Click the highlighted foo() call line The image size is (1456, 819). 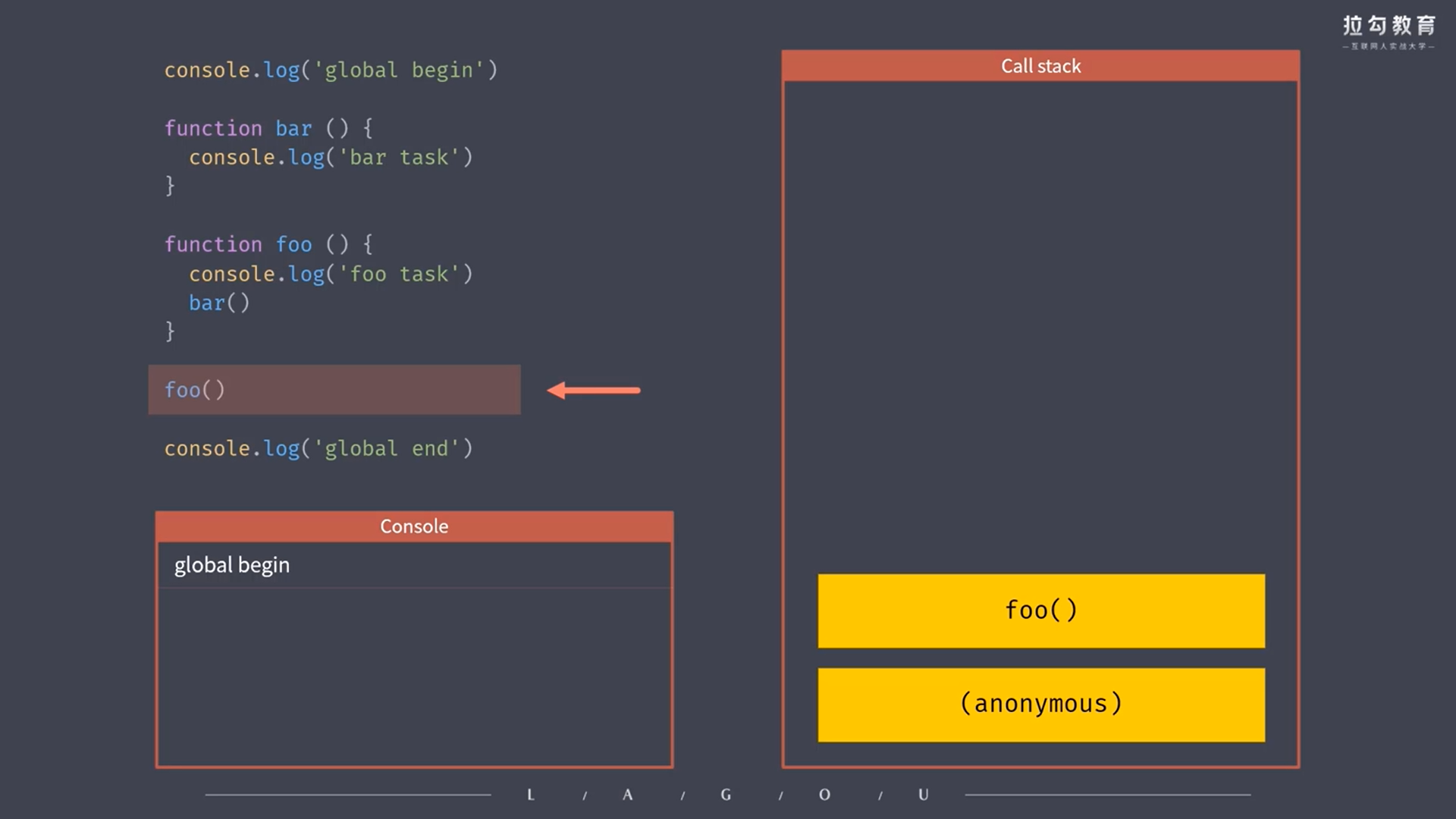[x=334, y=390]
